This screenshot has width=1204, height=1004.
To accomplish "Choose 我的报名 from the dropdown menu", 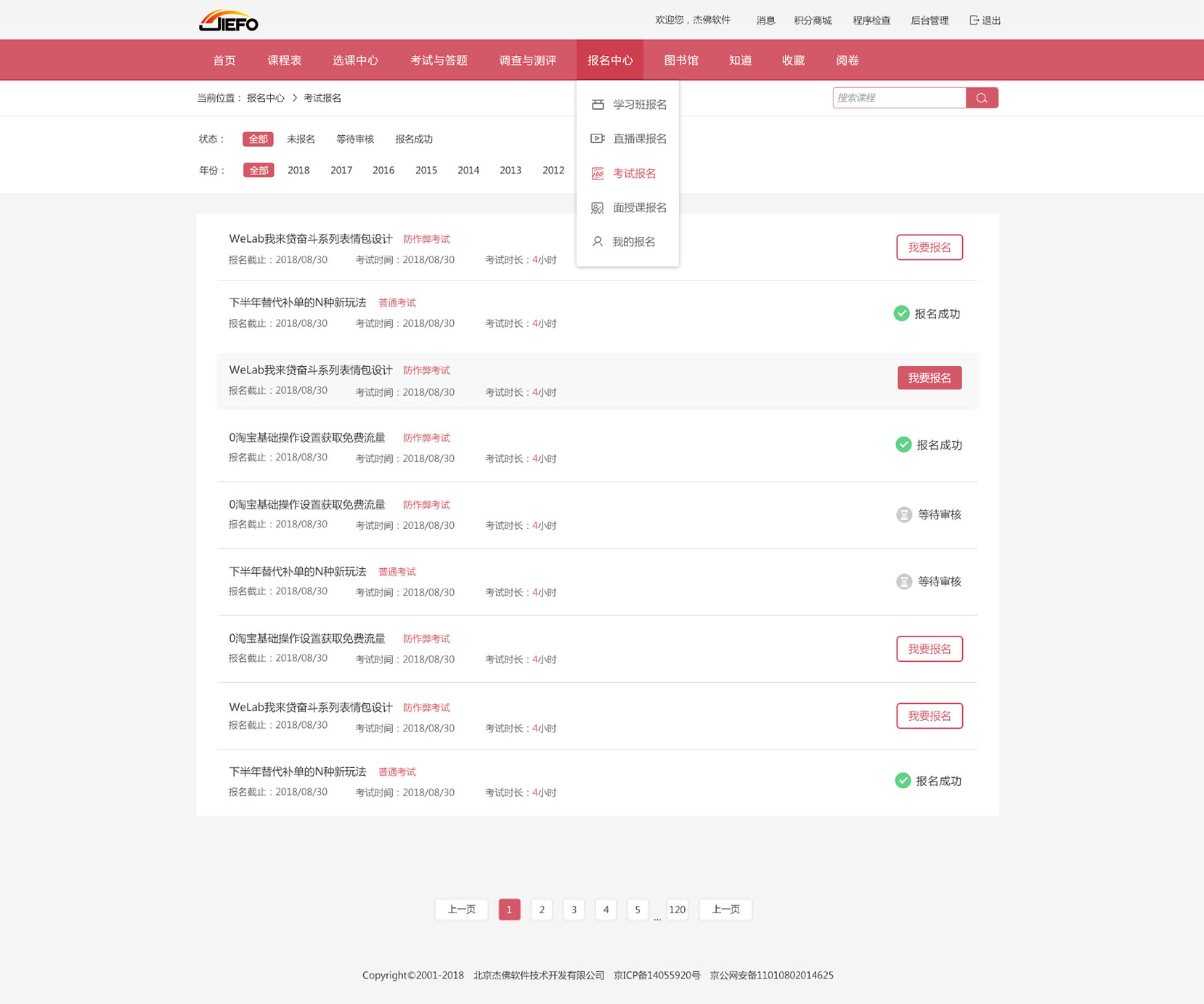I will click(634, 242).
